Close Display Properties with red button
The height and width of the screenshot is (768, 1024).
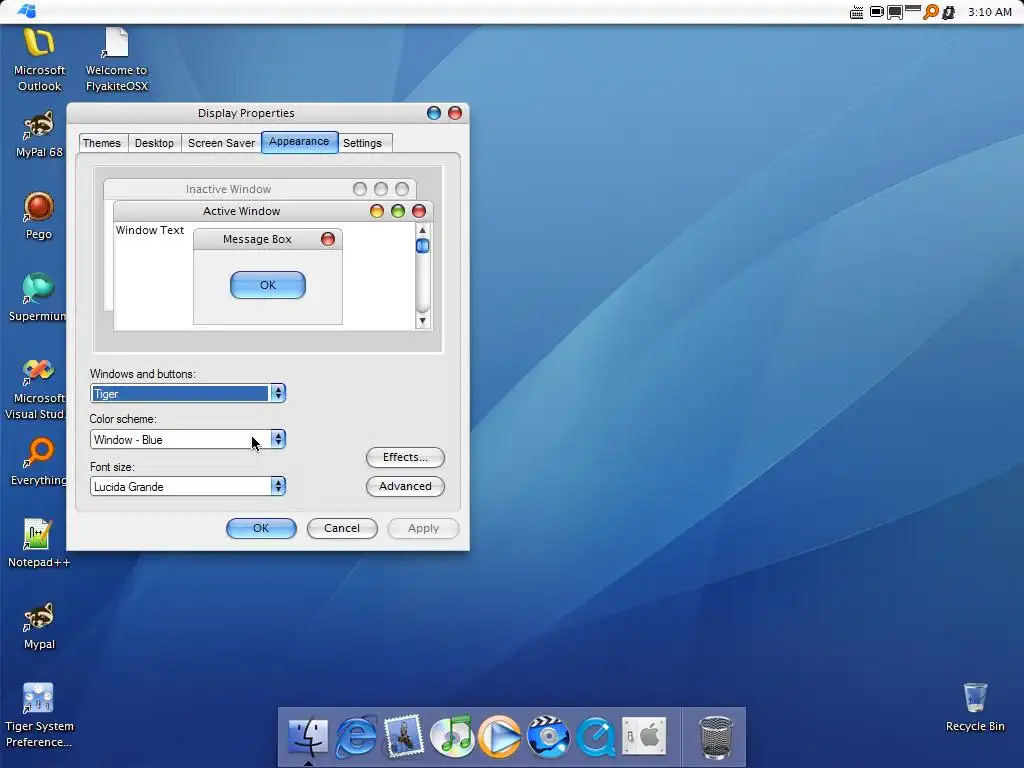[x=455, y=113]
